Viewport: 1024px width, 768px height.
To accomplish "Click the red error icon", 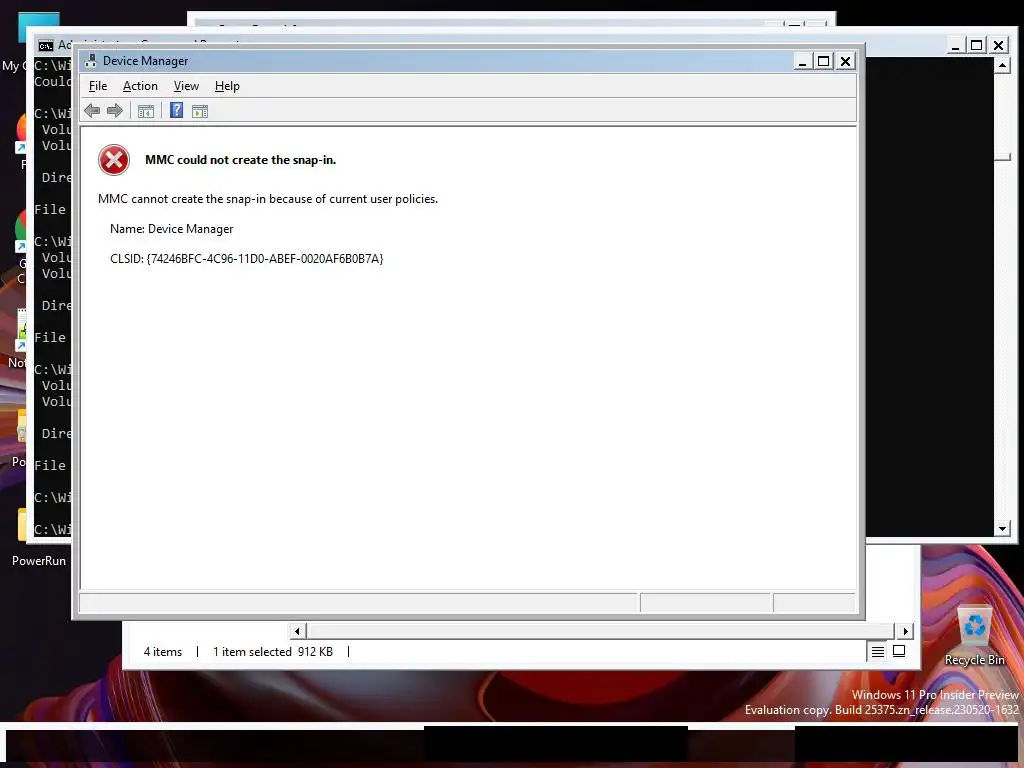I will point(114,160).
